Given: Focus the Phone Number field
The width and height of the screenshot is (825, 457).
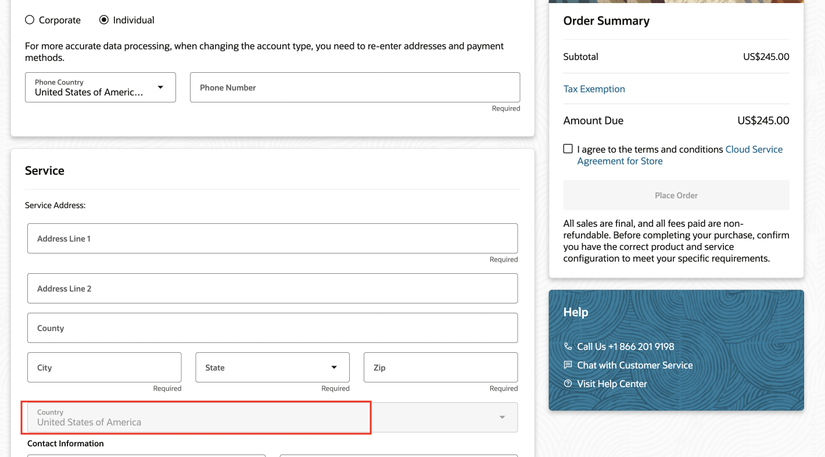Looking at the screenshot, I should click(x=355, y=87).
